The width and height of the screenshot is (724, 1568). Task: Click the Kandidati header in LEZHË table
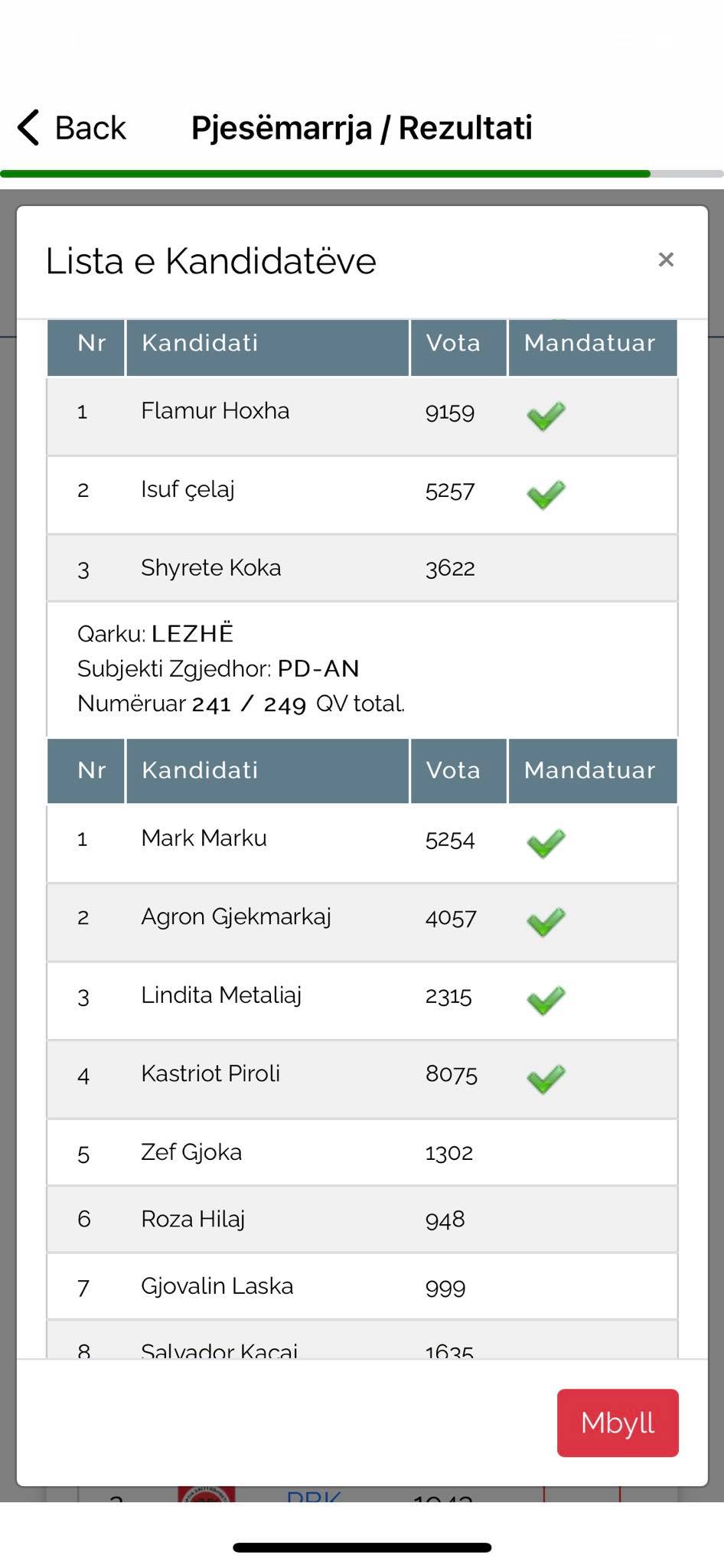[201, 770]
